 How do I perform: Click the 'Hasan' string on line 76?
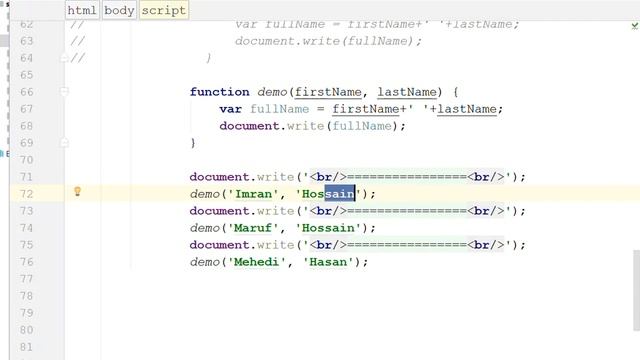click(329, 262)
